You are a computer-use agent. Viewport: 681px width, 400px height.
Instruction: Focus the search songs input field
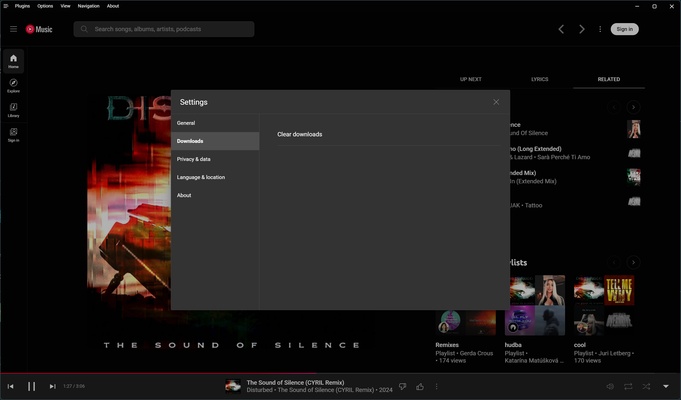tap(164, 29)
